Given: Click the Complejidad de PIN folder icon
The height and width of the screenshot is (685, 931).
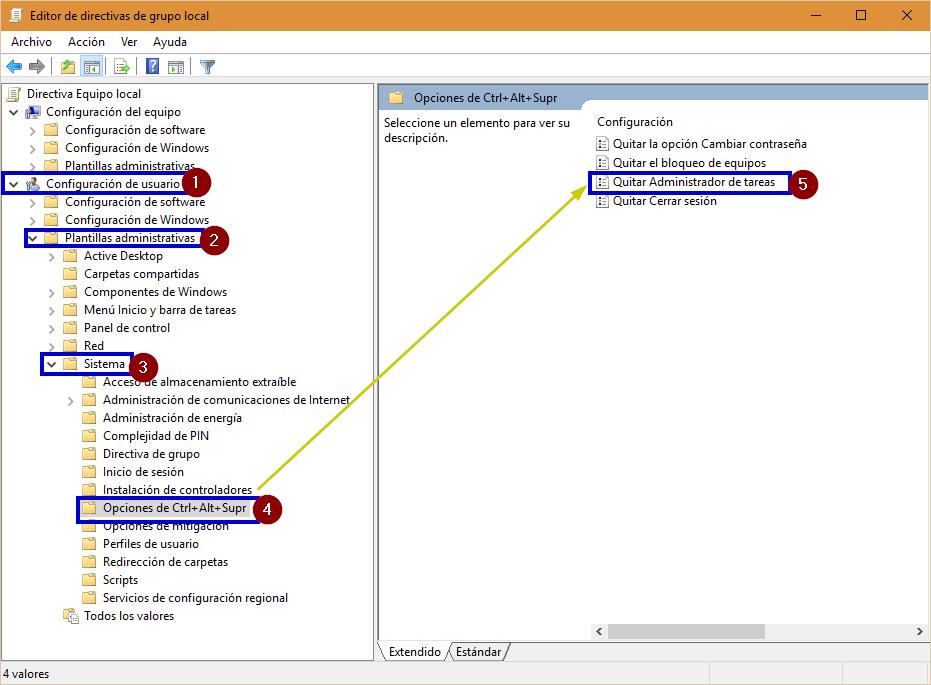Looking at the screenshot, I should click(x=89, y=436).
